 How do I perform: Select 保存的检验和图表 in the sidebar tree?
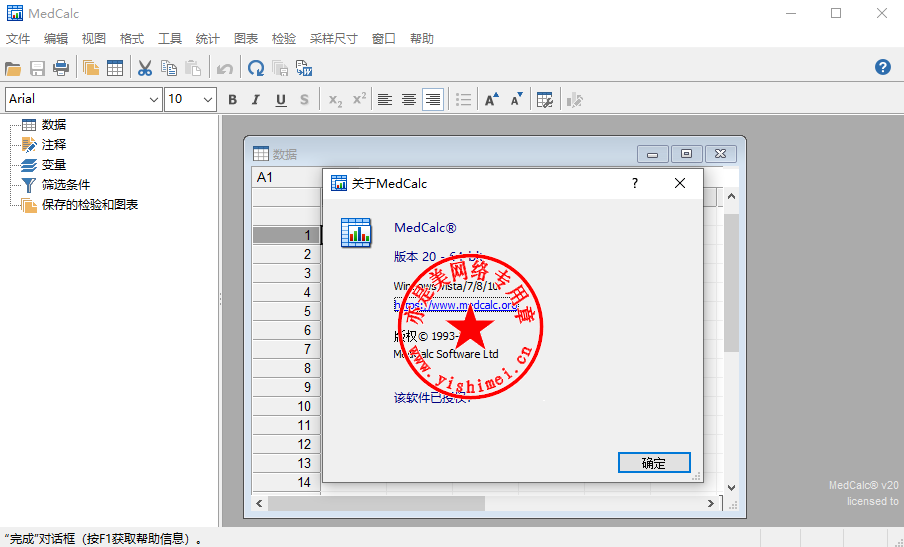click(90, 205)
